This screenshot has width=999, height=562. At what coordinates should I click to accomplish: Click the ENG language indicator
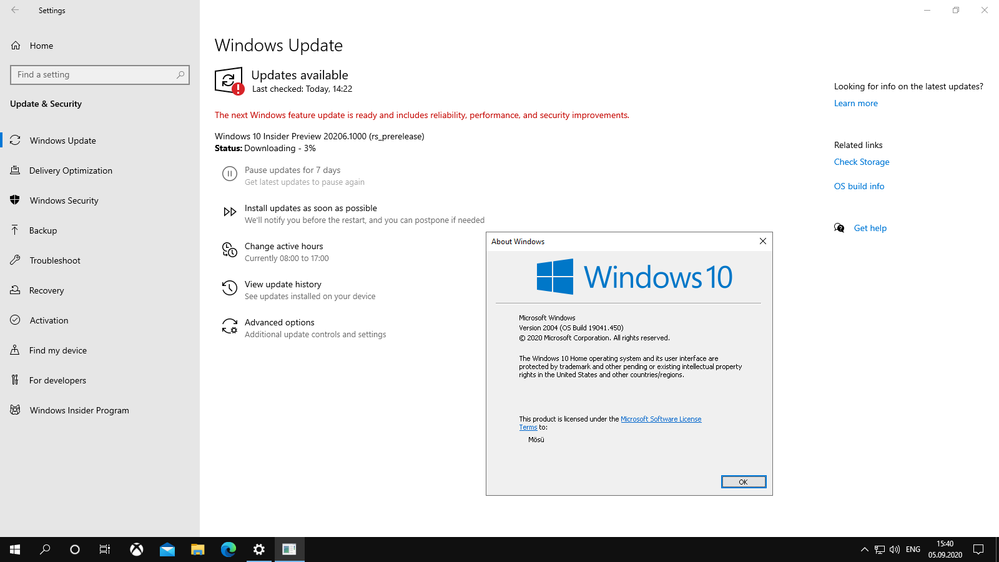(x=913, y=549)
